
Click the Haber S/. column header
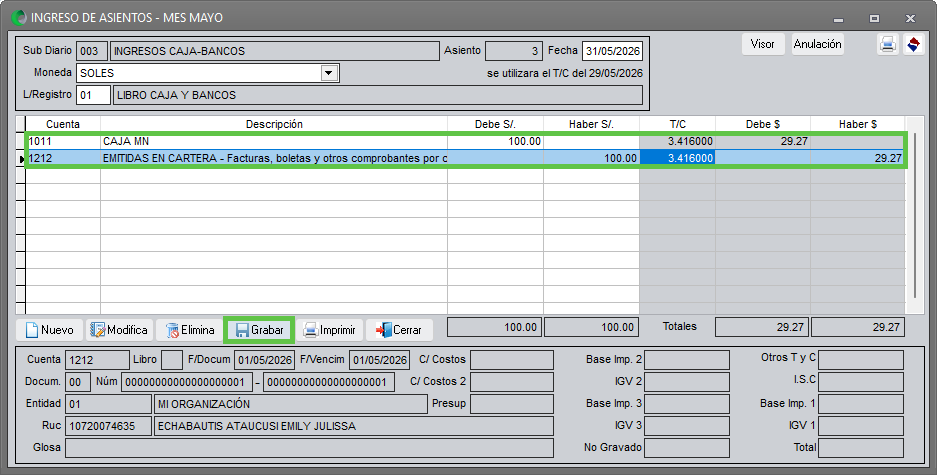(x=592, y=124)
